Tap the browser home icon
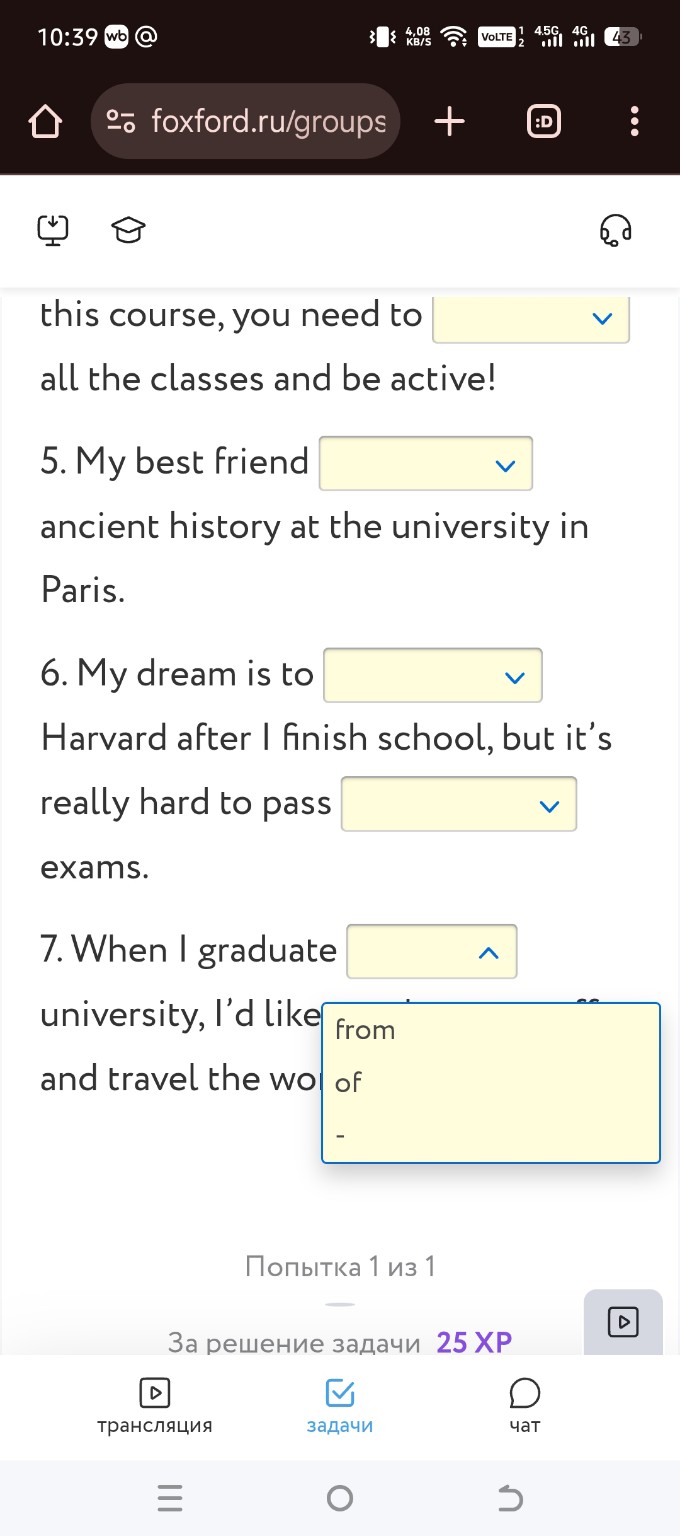This screenshot has height=1536, width=680. pos(45,122)
